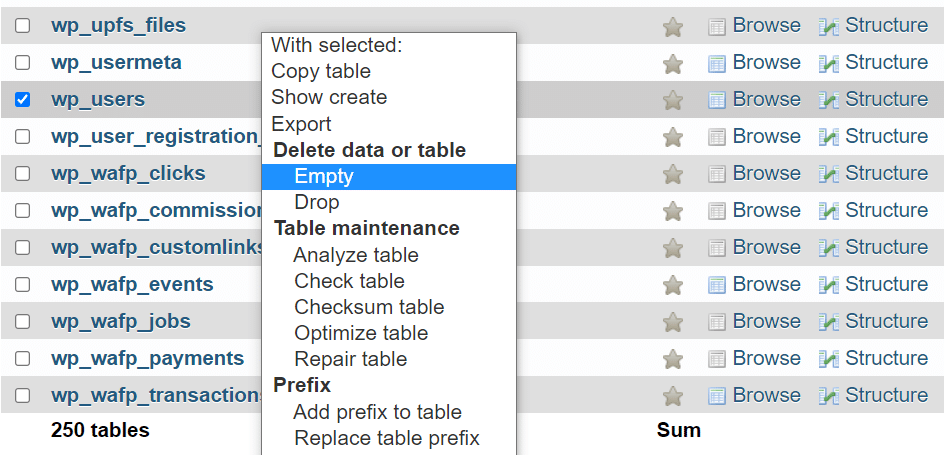The width and height of the screenshot is (951, 455).
Task: Choose Drop in the dropdown list
Action: 317,203
